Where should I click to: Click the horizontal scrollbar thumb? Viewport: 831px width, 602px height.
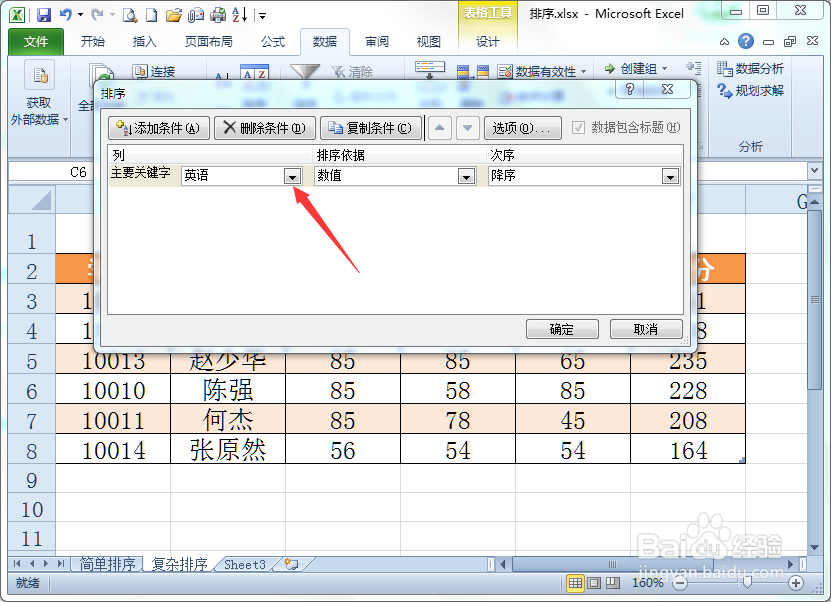612,564
